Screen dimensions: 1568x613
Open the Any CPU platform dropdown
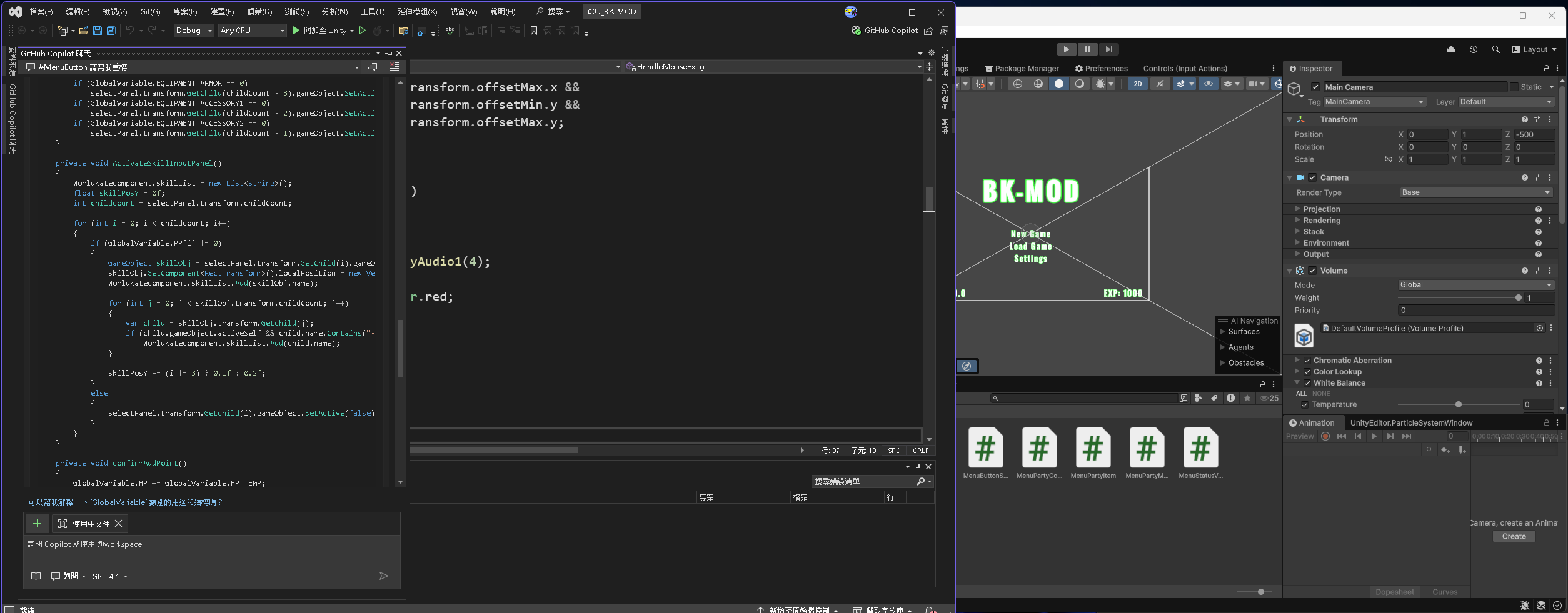(x=253, y=31)
